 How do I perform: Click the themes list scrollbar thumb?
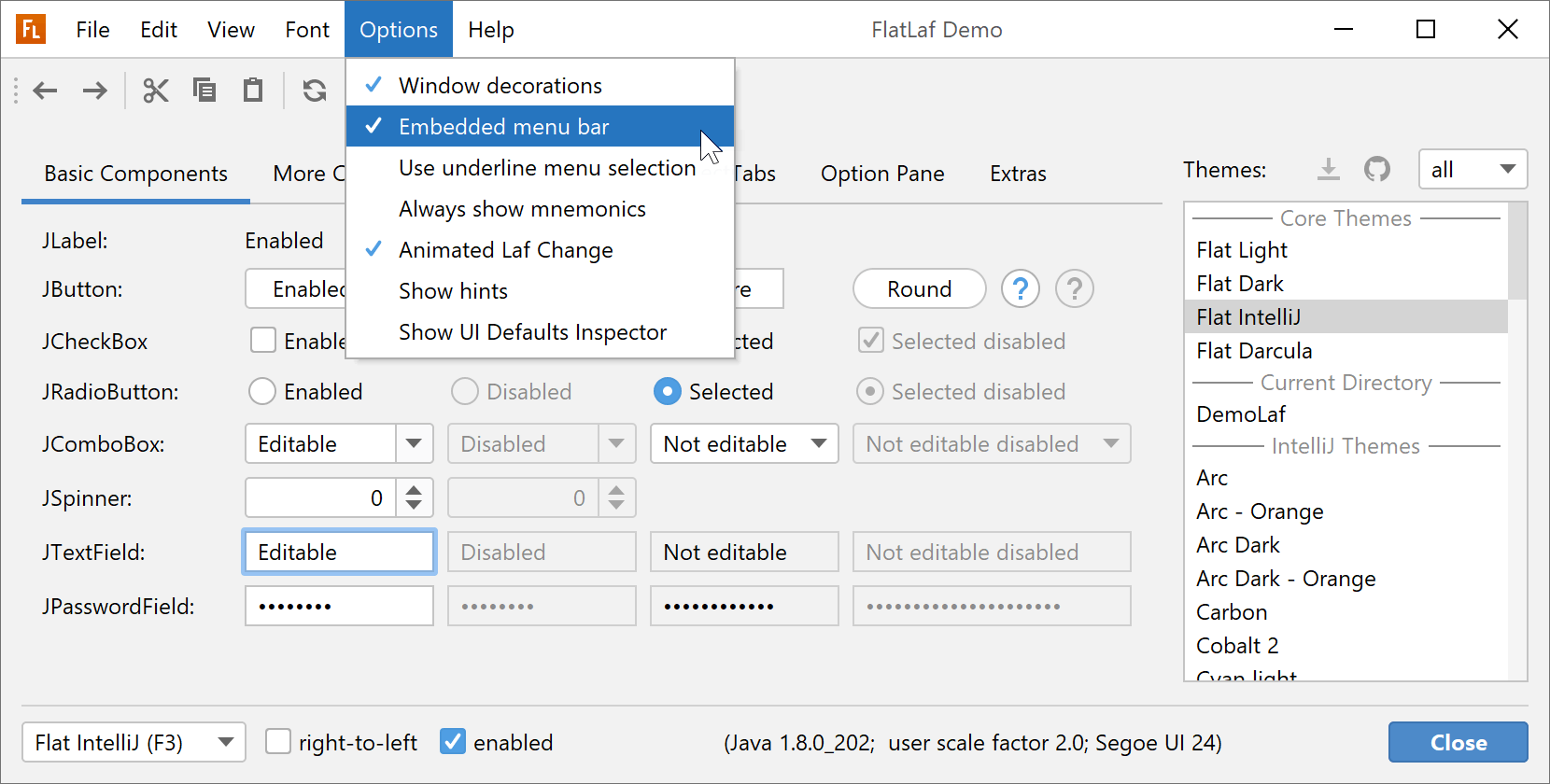(1517, 250)
